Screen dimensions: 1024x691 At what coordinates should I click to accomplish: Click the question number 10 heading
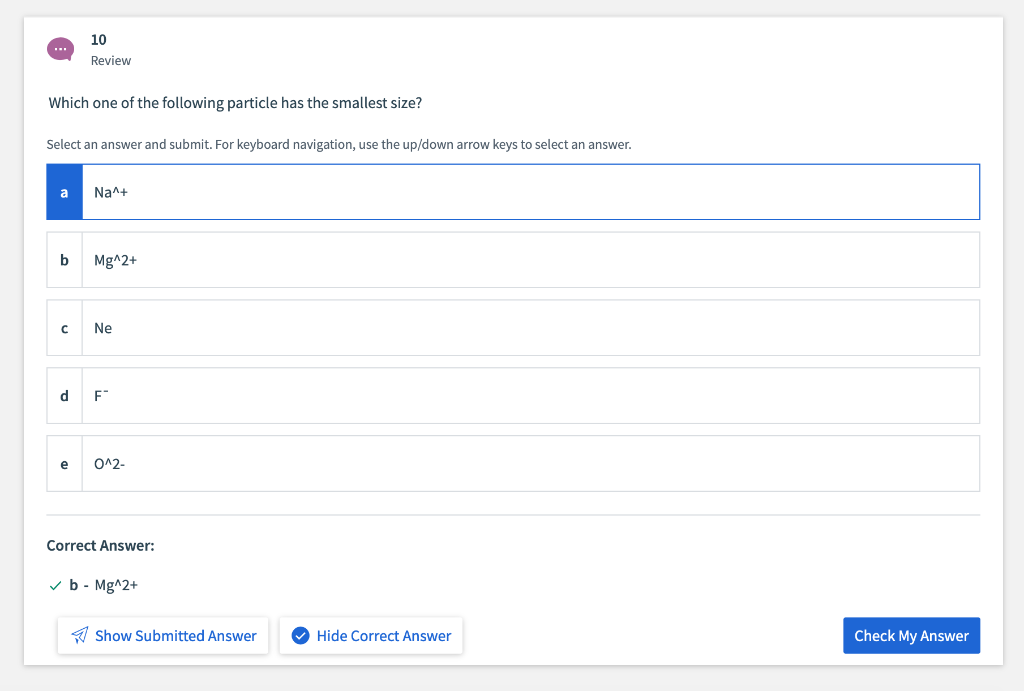98,40
